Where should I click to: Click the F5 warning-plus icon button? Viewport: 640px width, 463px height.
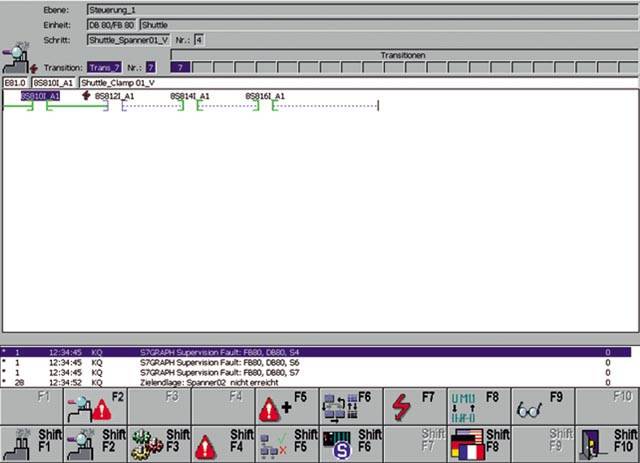tap(280, 407)
